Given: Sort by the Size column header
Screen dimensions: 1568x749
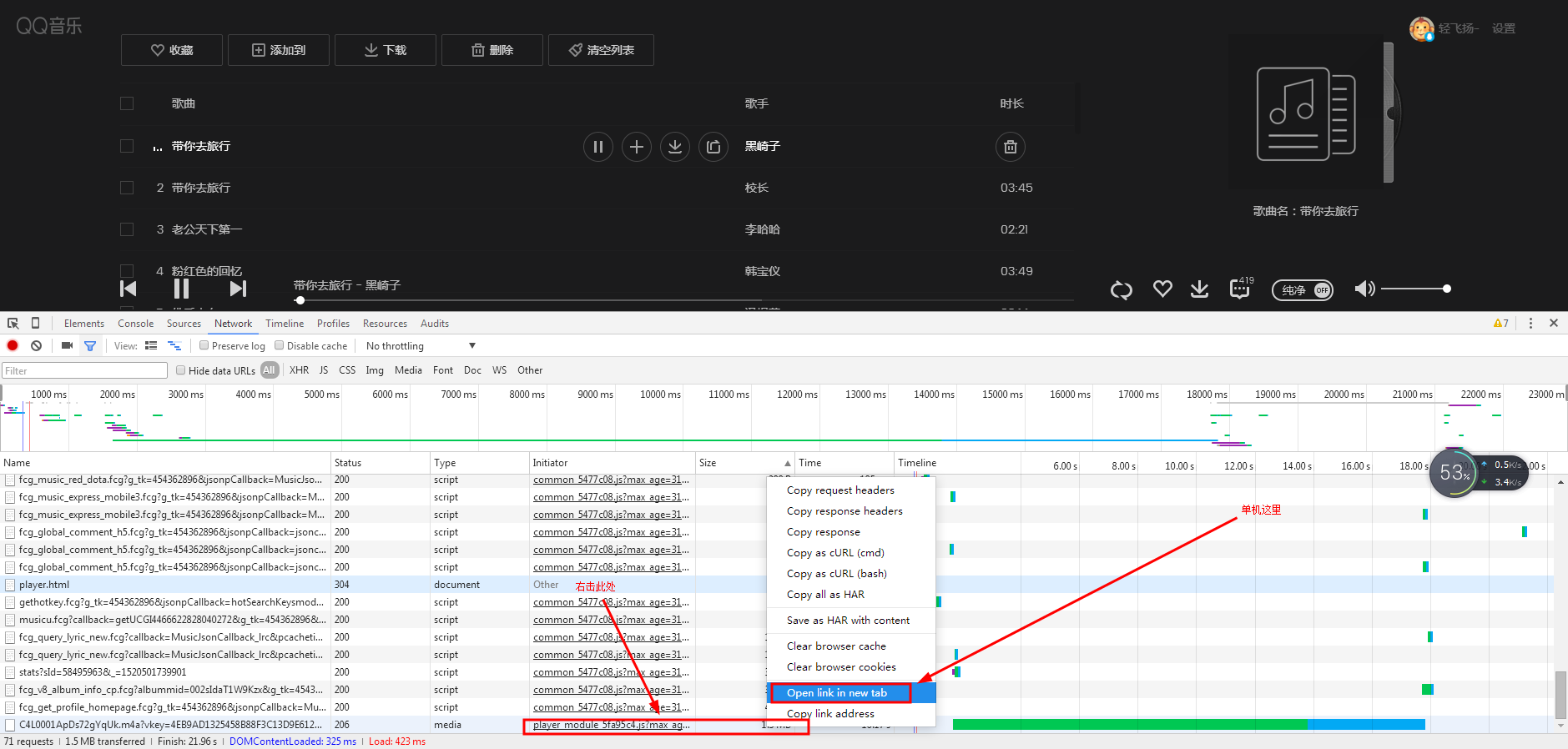Looking at the screenshot, I should (744, 463).
